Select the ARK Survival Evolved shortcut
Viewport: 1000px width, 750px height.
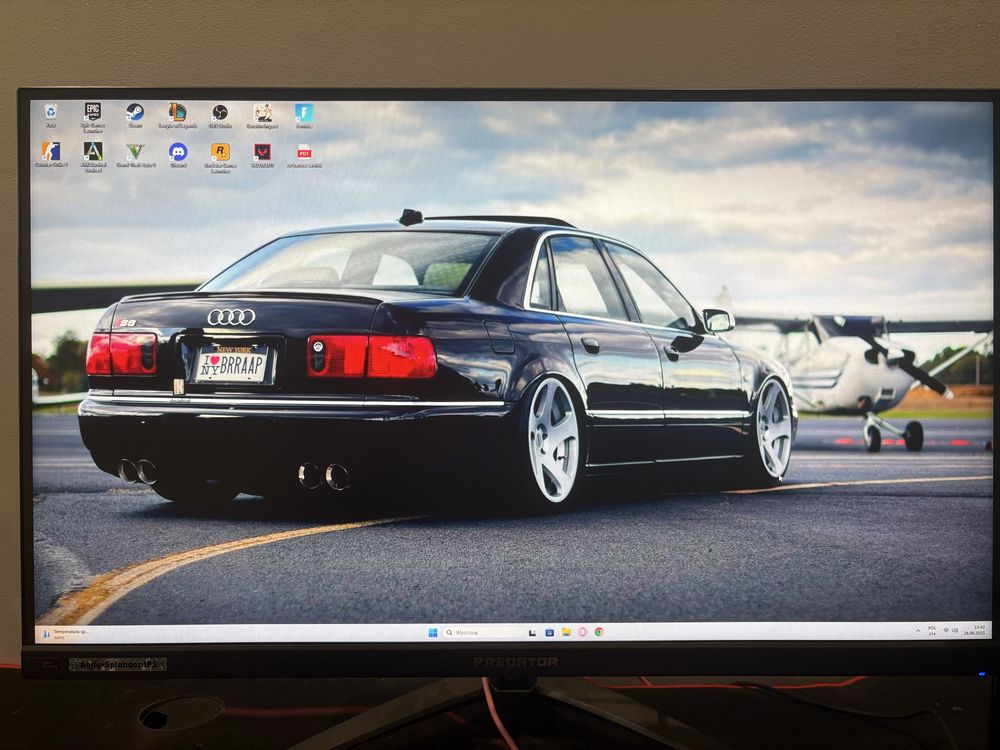click(x=93, y=156)
